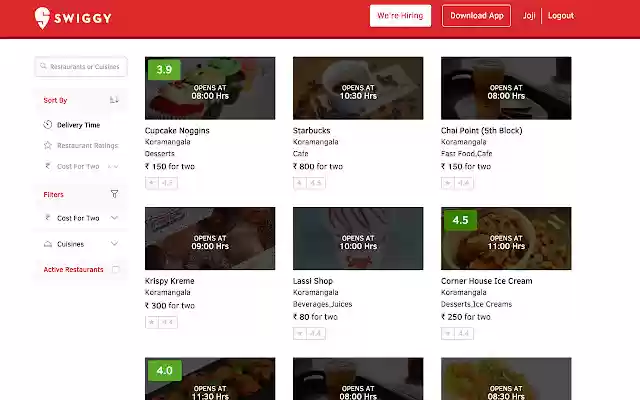Click the 3.9 rating badge on Cupcake Noggins

point(164,70)
